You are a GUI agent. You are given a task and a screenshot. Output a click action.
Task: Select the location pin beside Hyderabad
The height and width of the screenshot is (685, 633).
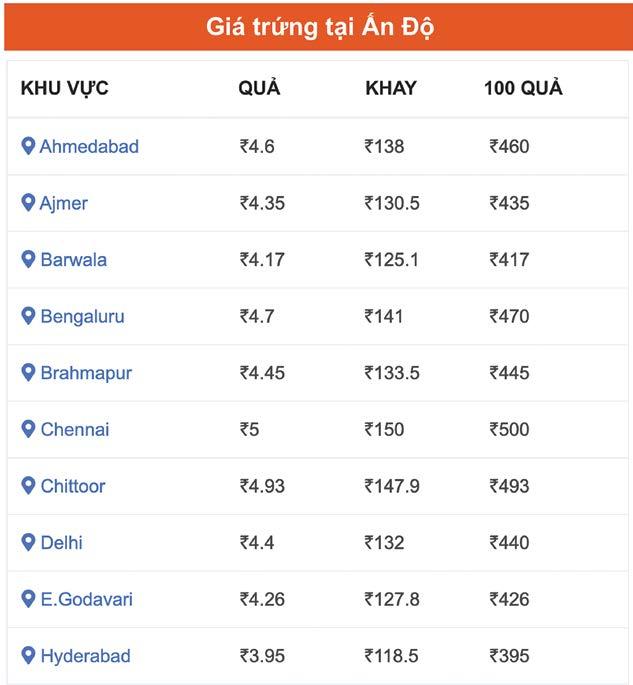click(28, 656)
